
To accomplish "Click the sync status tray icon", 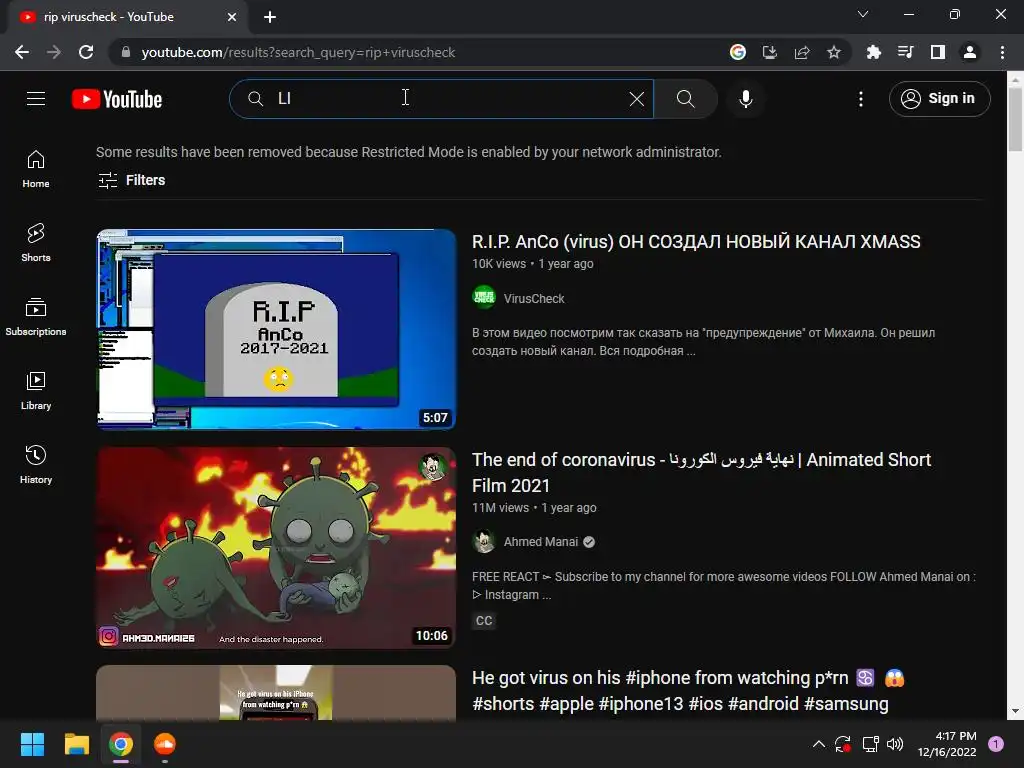I will coord(842,744).
